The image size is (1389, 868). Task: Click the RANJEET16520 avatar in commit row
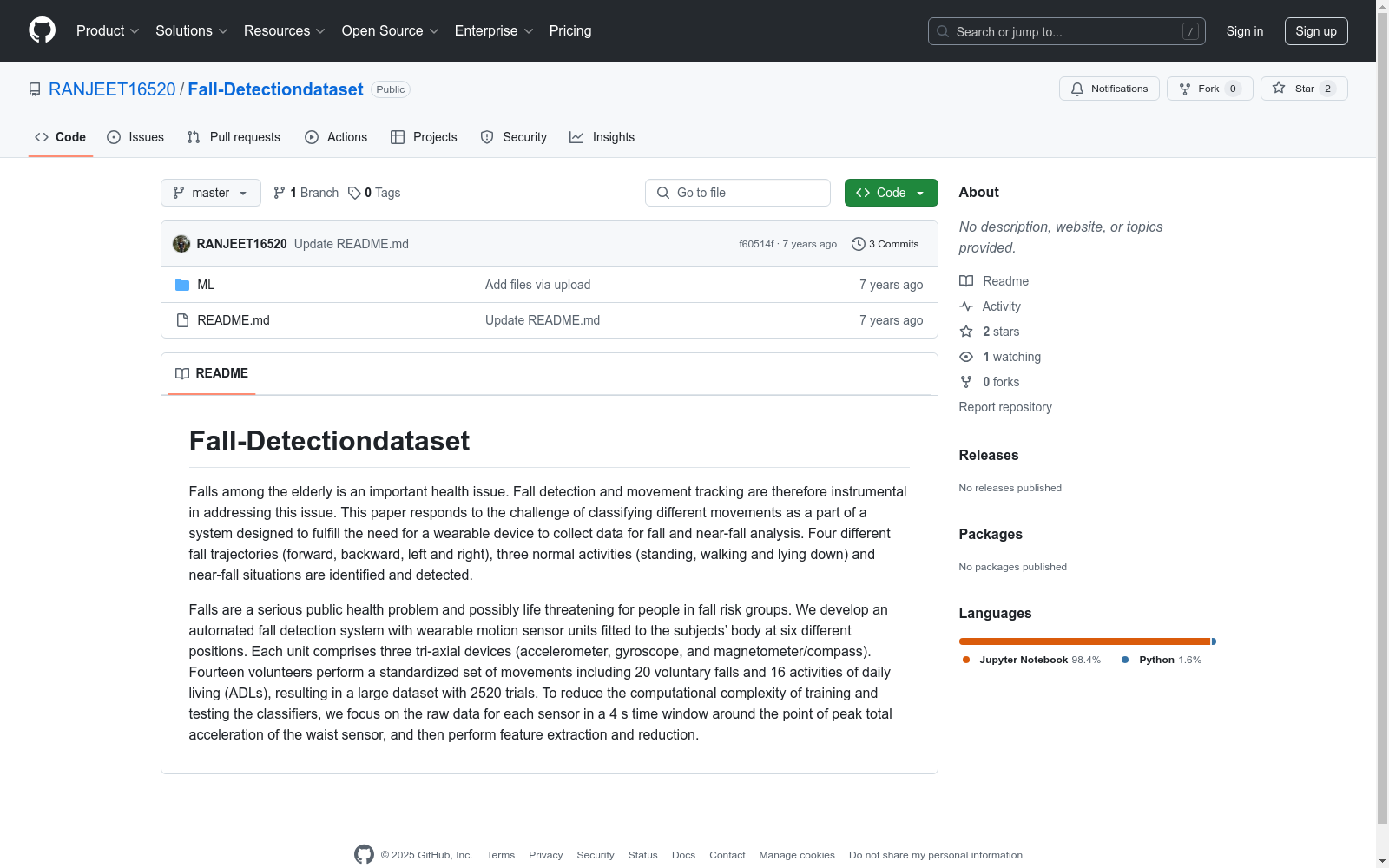(181, 244)
